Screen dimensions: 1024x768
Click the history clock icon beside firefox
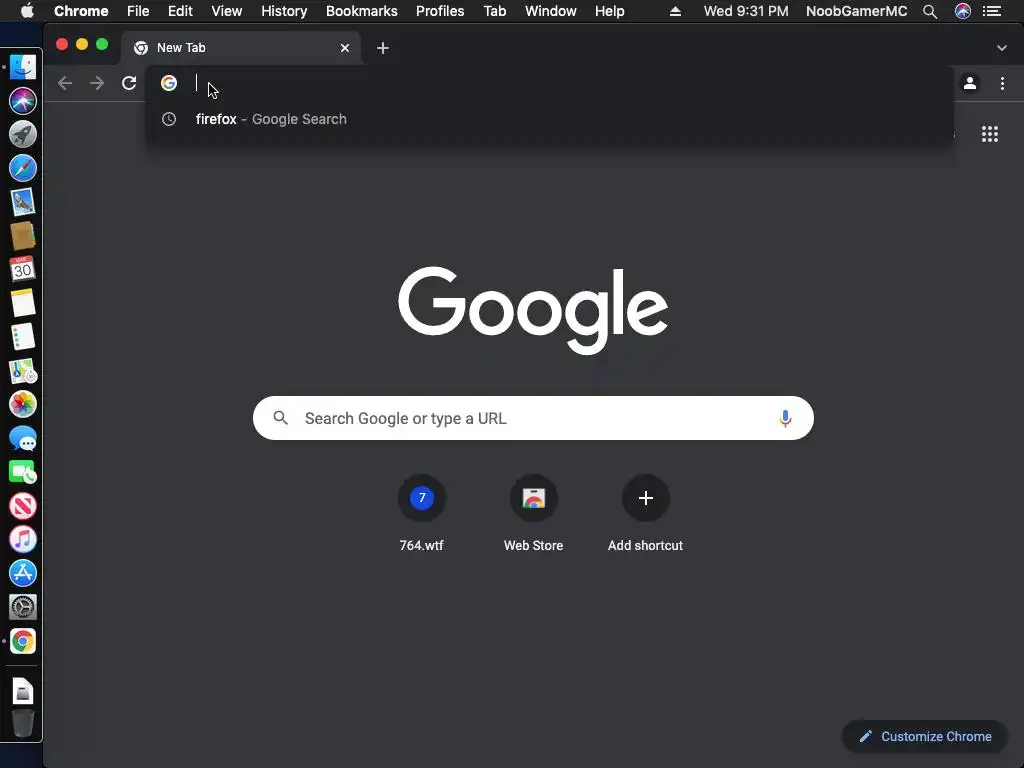point(169,119)
